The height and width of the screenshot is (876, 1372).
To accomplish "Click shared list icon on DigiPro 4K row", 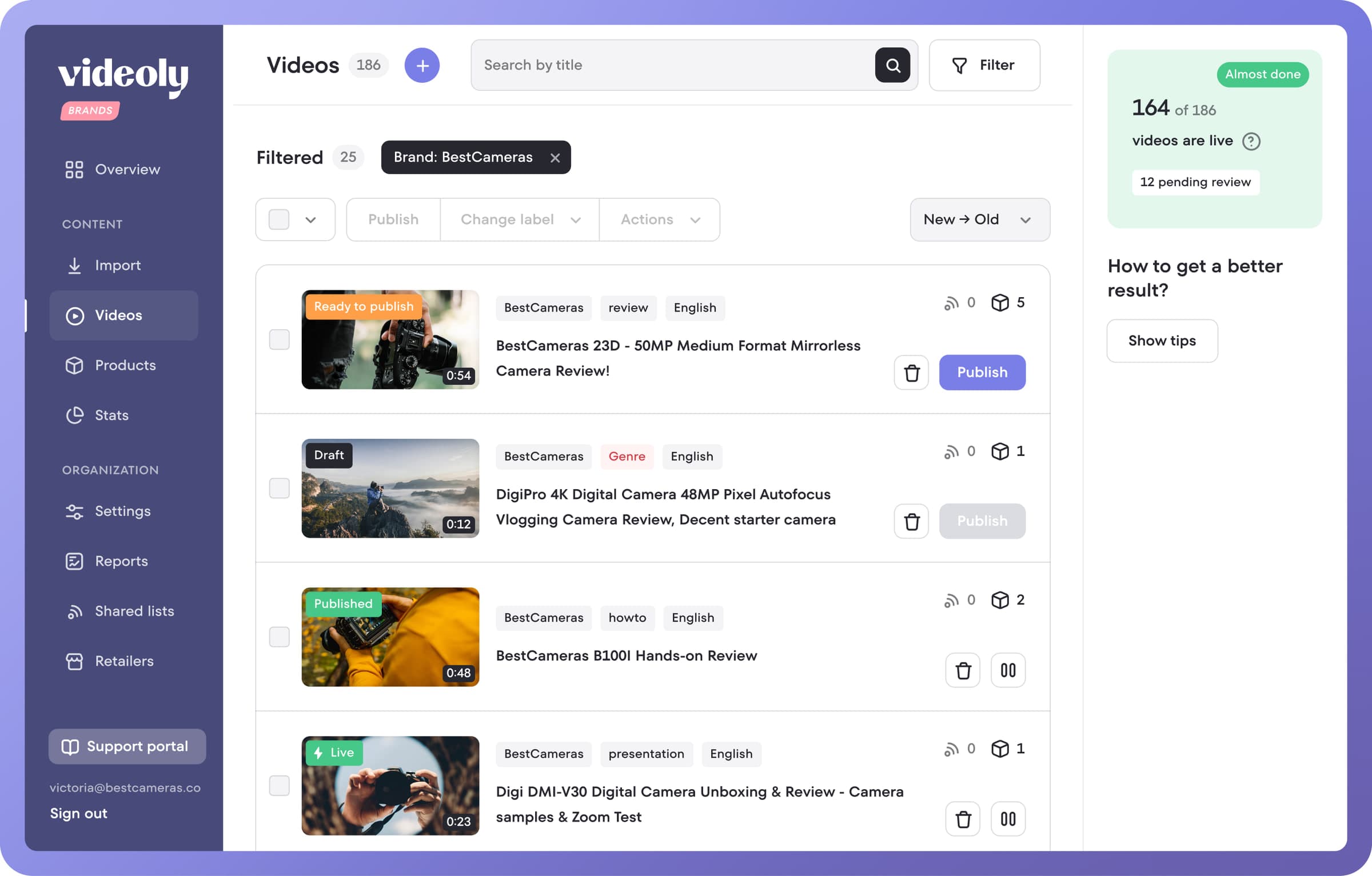I will coord(951,452).
